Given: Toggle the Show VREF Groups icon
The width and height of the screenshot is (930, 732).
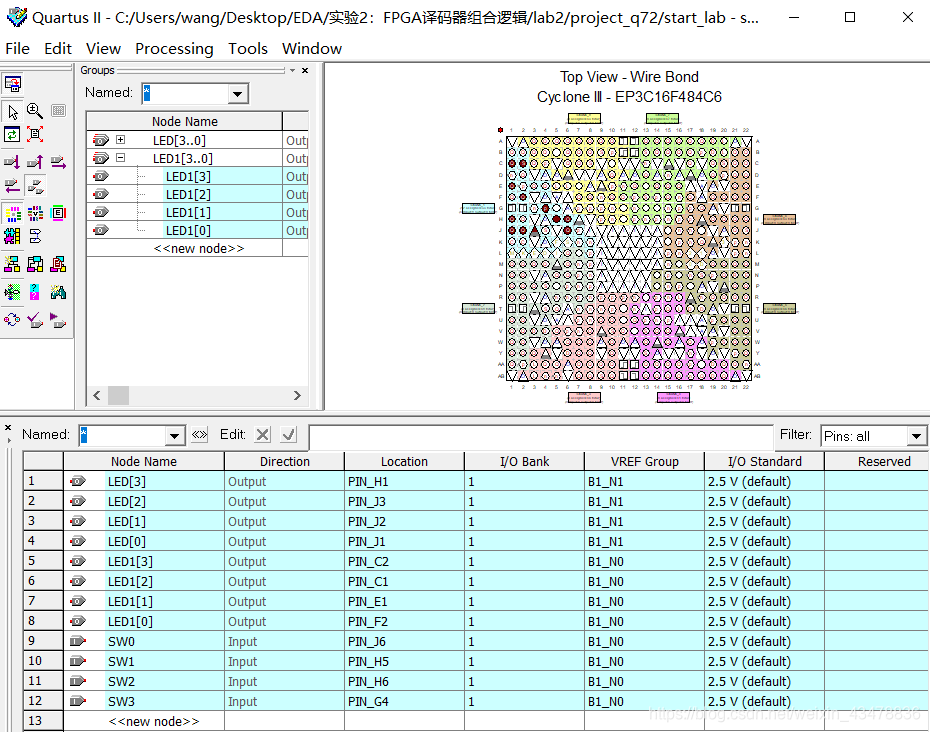Looking at the screenshot, I should coord(35,213).
